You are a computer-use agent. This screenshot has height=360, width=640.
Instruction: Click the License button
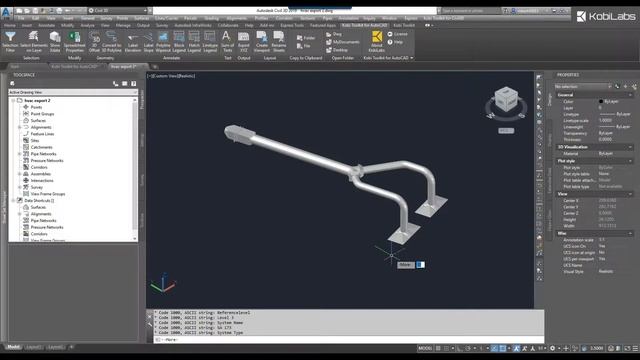point(398,34)
